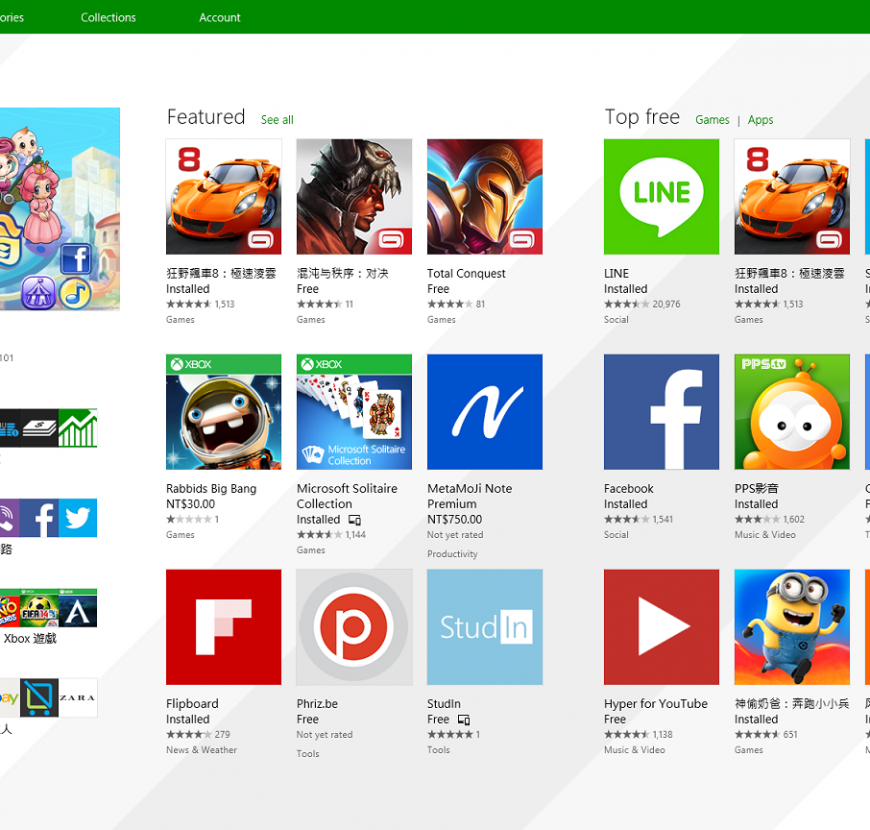This screenshot has width=870, height=830.
Task: Click the Productivity category label
Action: (452, 554)
